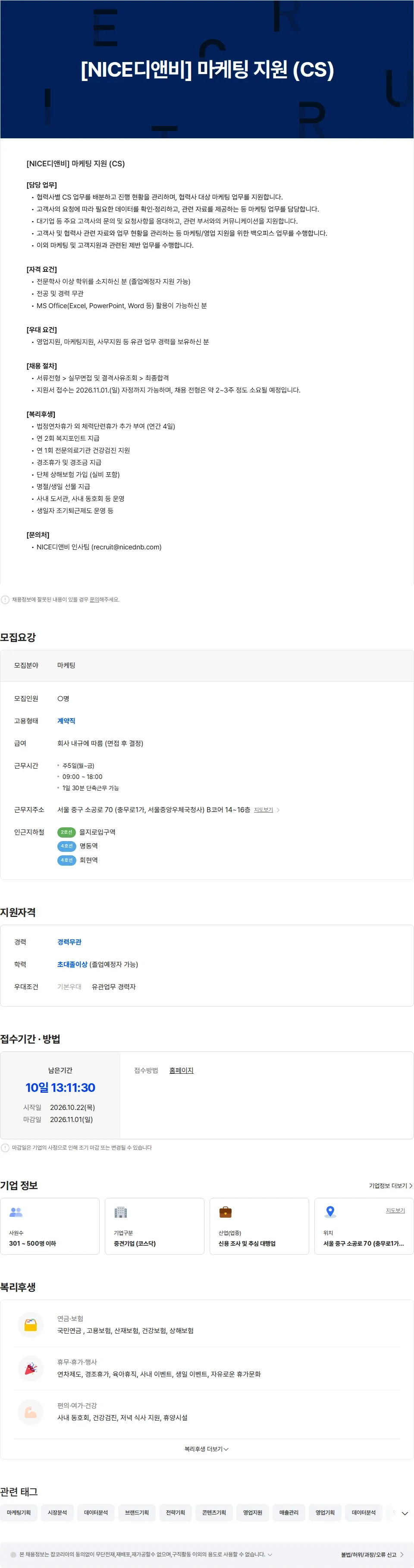Select the 마케팅기획 tag
The width and height of the screenshot is (414, 1568).
click(x=19, y=1512)
